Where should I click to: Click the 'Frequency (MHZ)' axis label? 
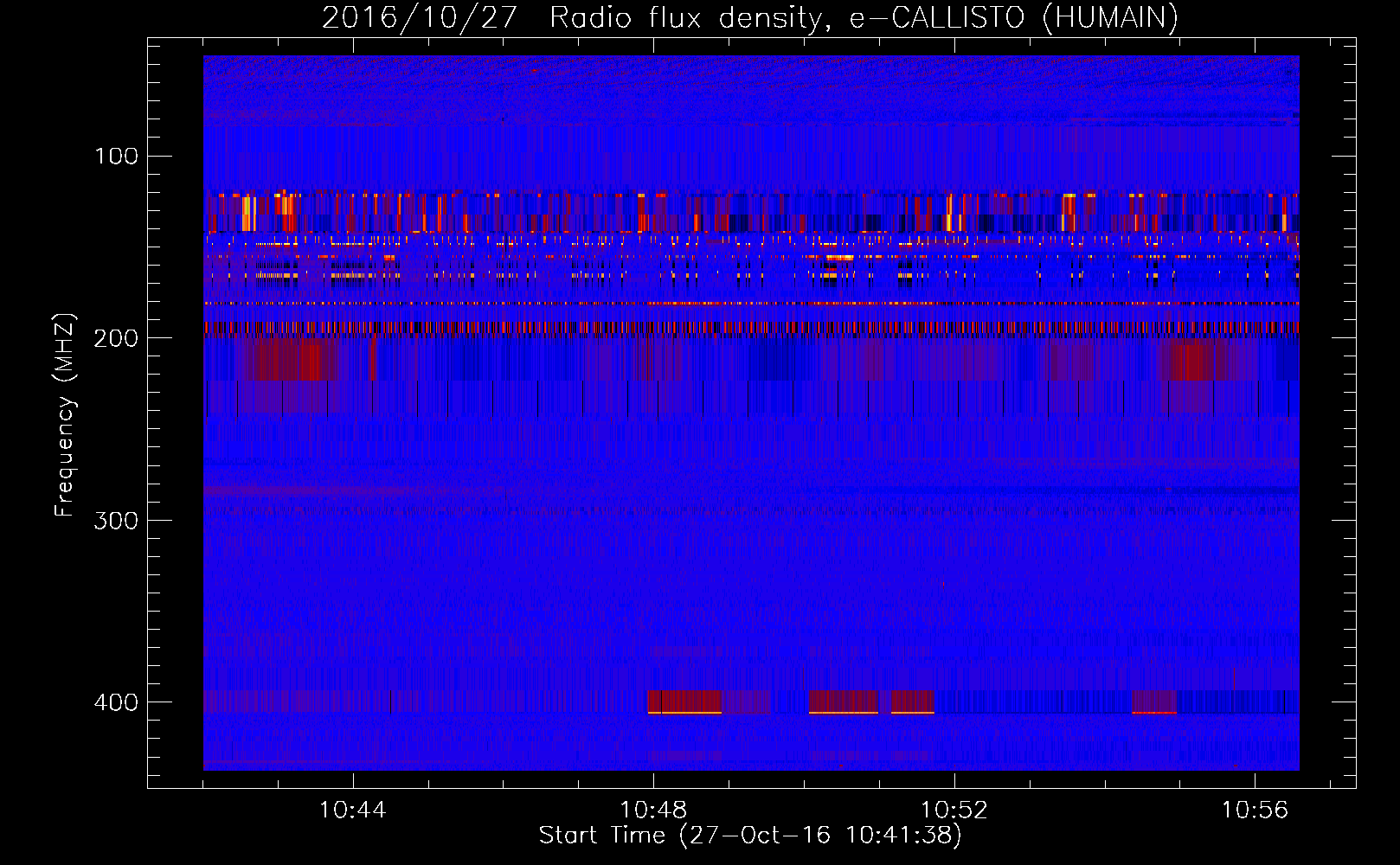click(65, 414)
